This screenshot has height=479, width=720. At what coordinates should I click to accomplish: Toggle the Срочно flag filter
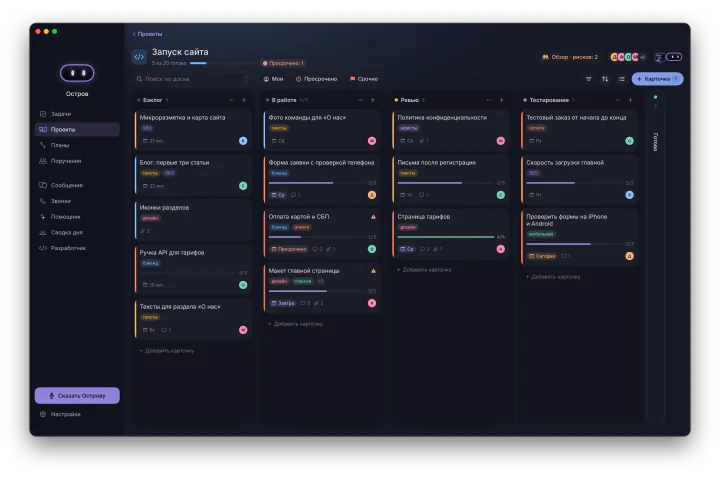(x=364, y=79)
